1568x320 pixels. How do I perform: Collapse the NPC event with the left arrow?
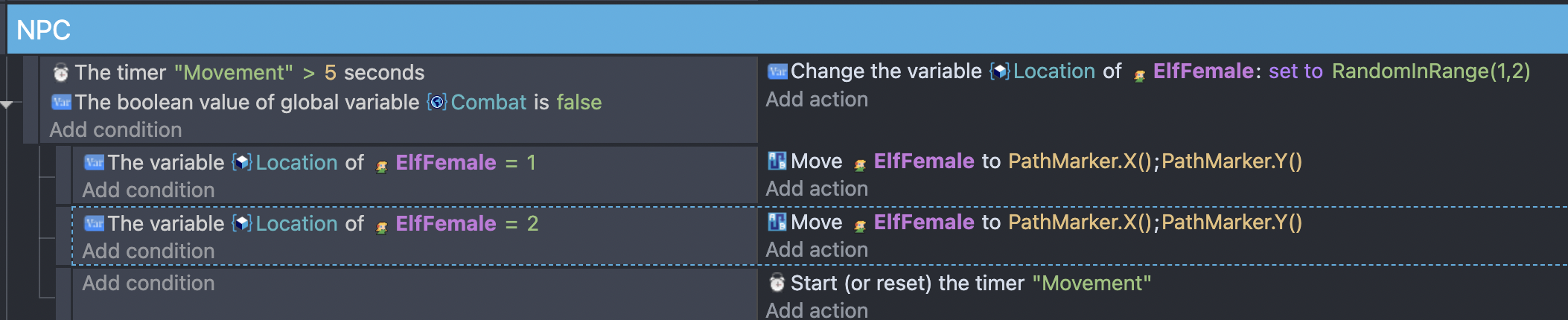[7, 105]
